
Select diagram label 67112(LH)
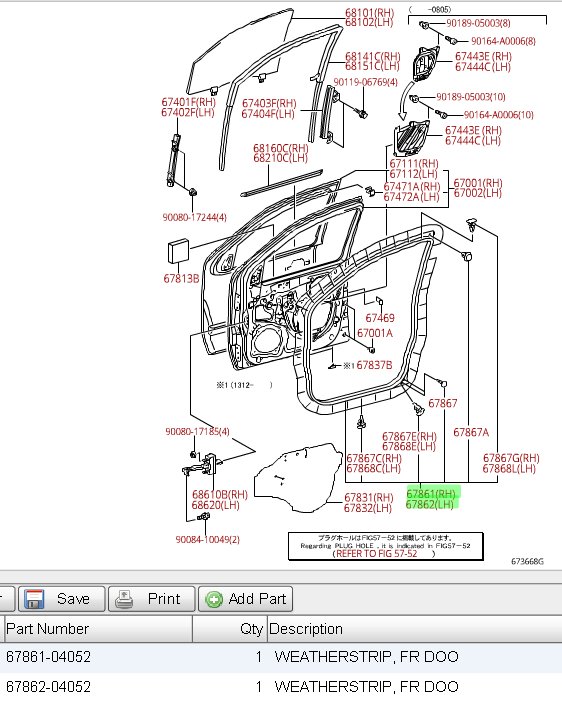point(413,174)
